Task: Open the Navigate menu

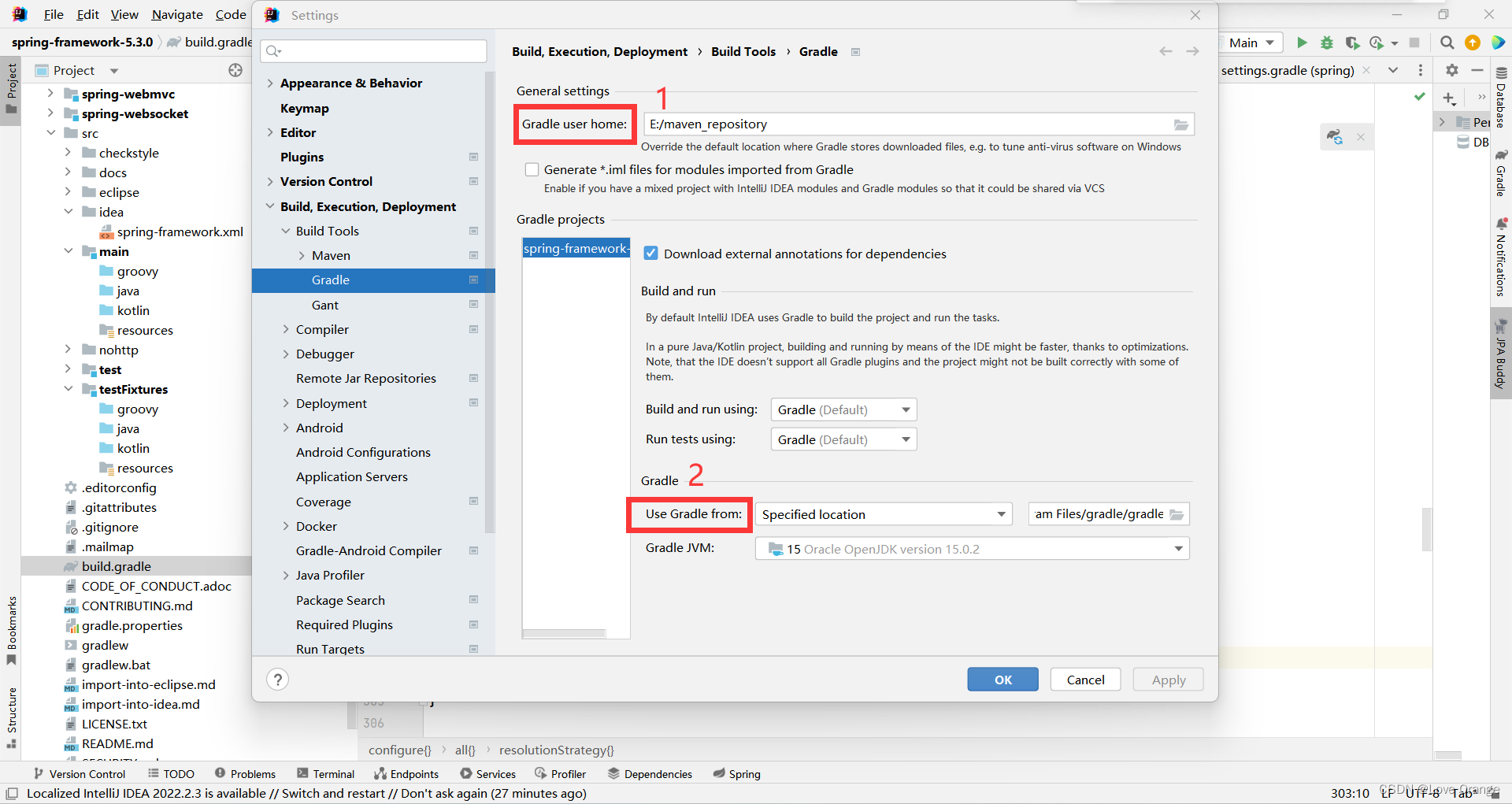Action: pyautogui.click(x=177, y=14)
